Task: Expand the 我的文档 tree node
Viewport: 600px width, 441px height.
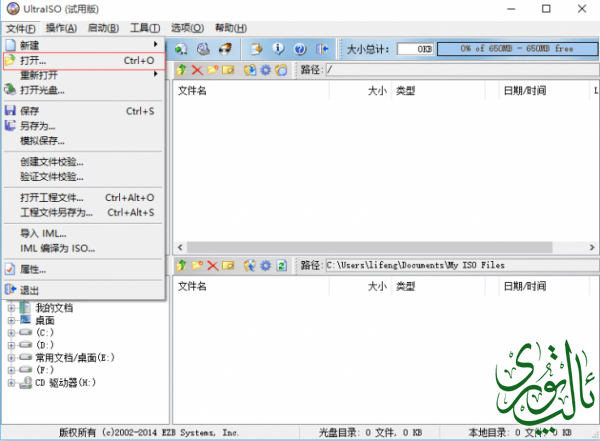Action: (x=11, y=308)
